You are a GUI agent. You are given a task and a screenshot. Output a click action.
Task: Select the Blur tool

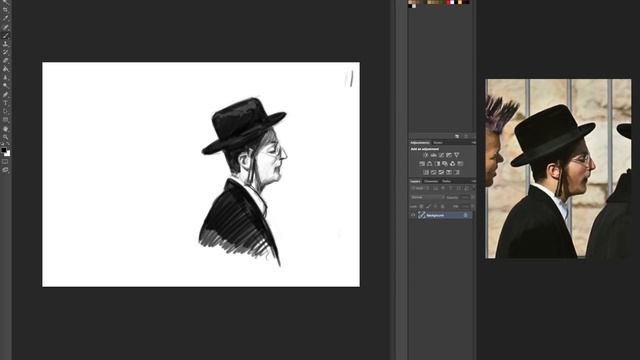pyautogui.click(x=5, y=77)
